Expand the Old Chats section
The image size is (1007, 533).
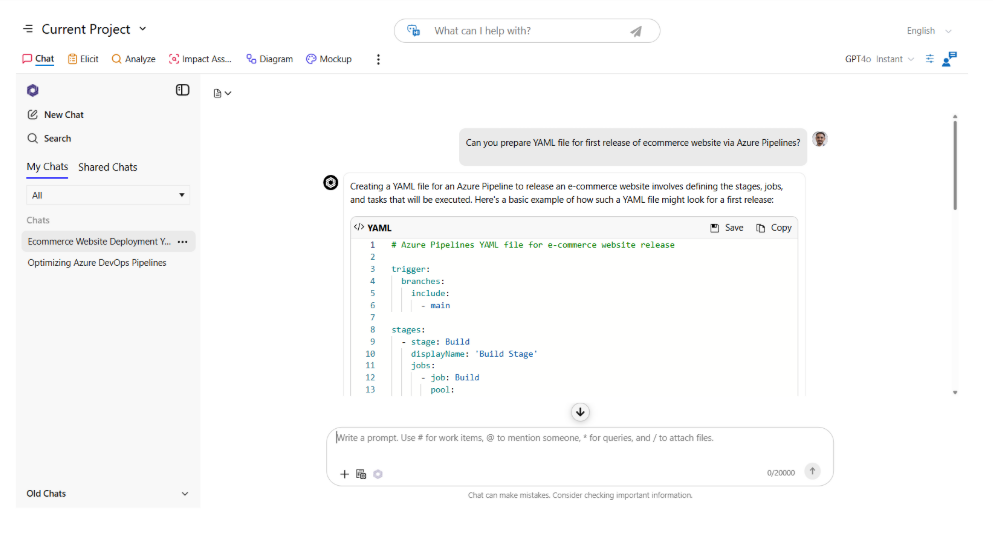coord(184,493)
